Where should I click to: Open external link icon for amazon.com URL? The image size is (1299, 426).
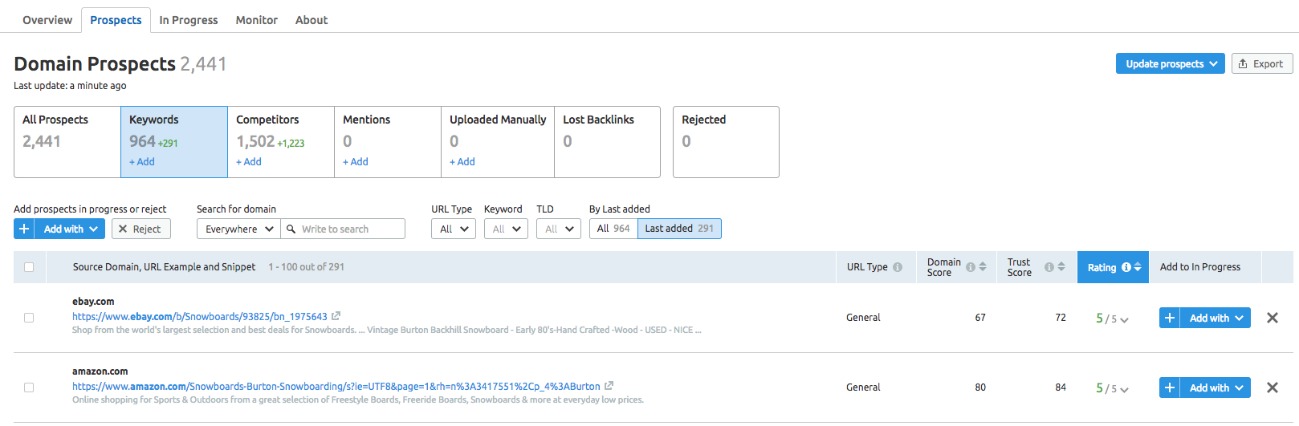[x=609, y=386]
